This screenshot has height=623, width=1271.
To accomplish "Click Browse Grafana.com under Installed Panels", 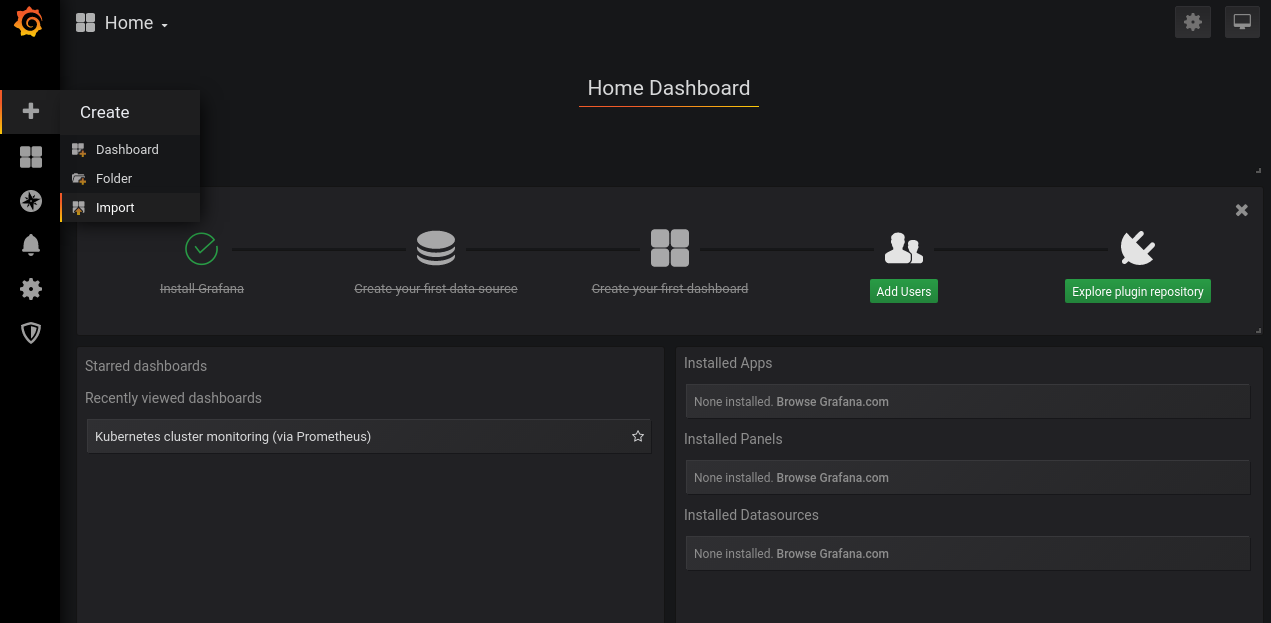I will [x=832, y=478].
